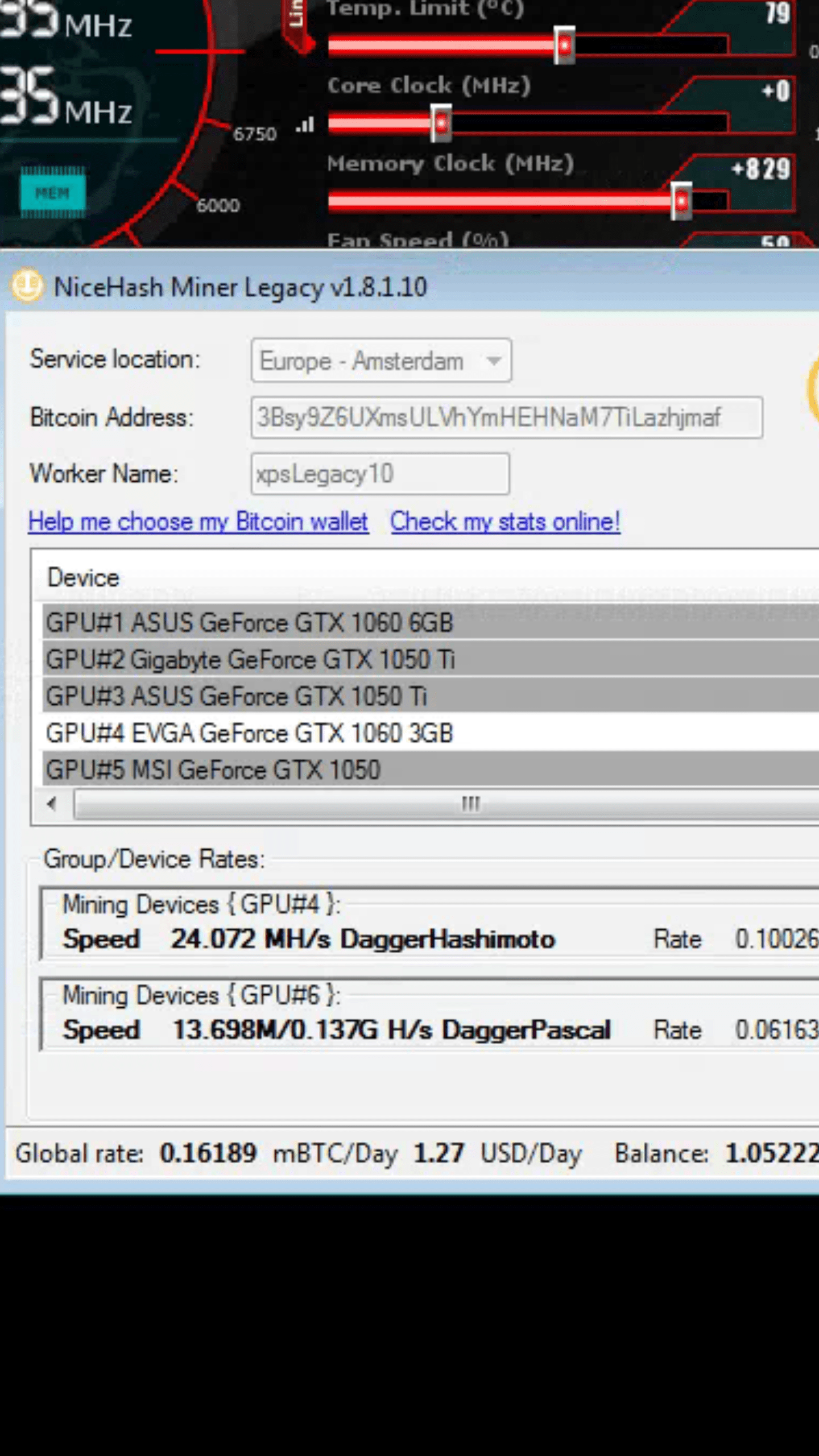Open the Check my stats online link
Image resolution: width=819 pixels, height=1456 pixels.
505,522
